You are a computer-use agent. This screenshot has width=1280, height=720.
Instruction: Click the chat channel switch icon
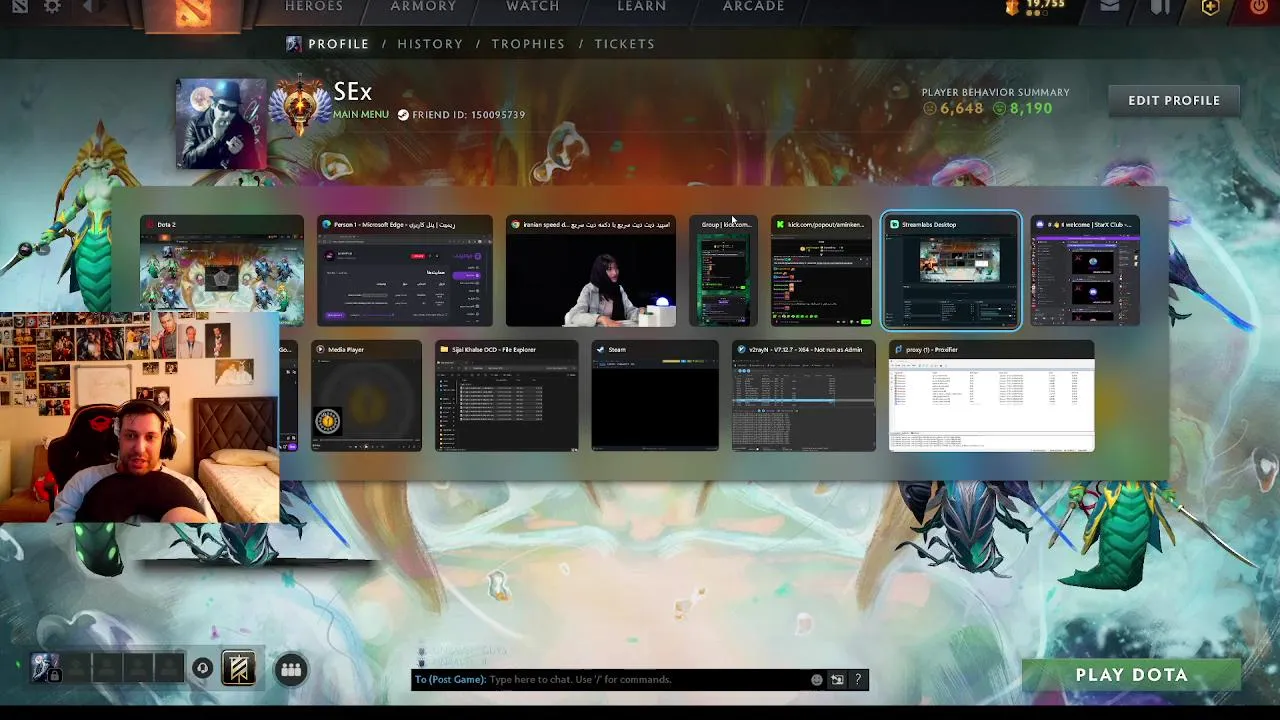pos(837,680)
